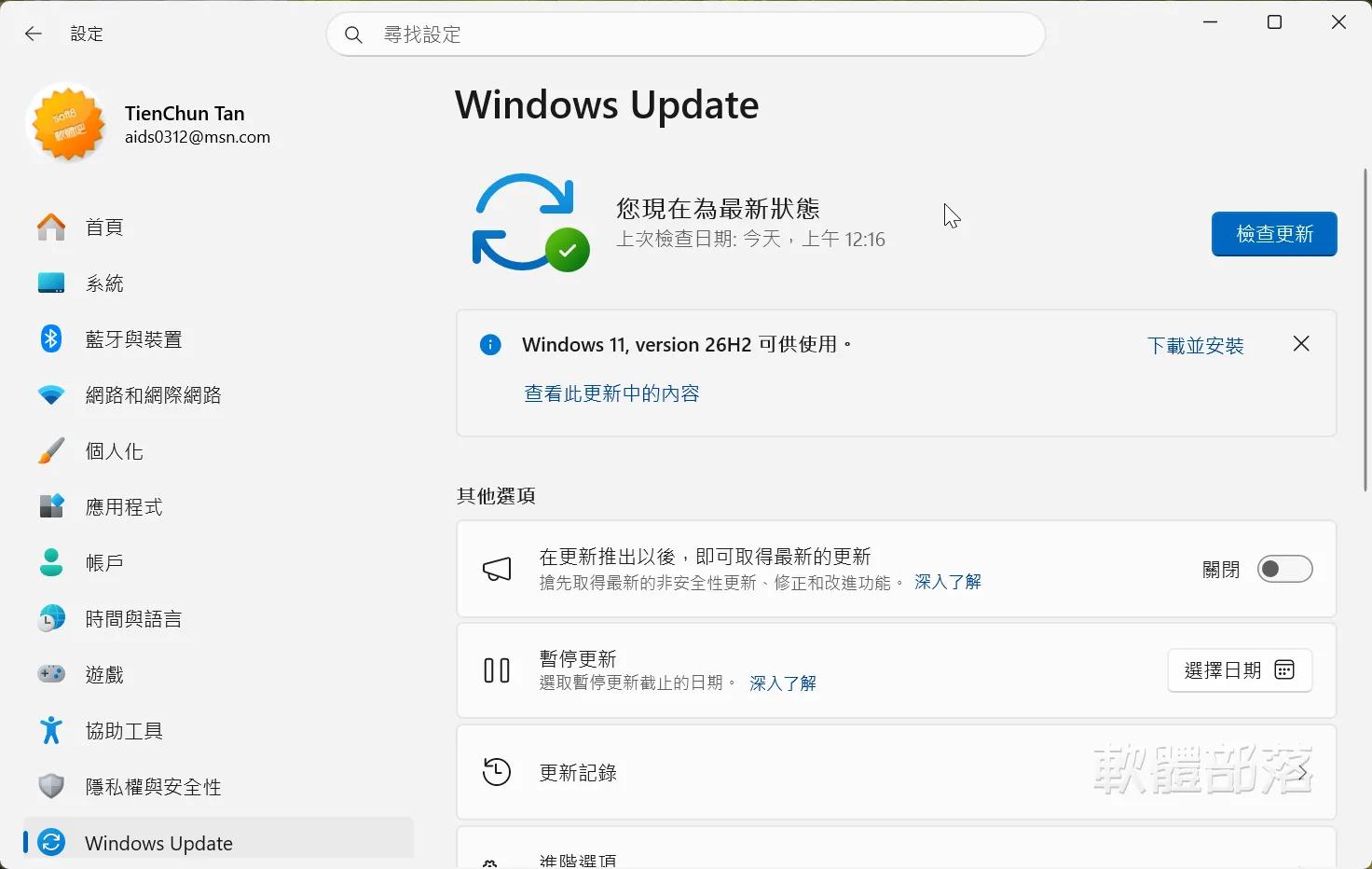Click the game controller icon for 遊戲
1372x869 pixels.
(x=51, y=674)
